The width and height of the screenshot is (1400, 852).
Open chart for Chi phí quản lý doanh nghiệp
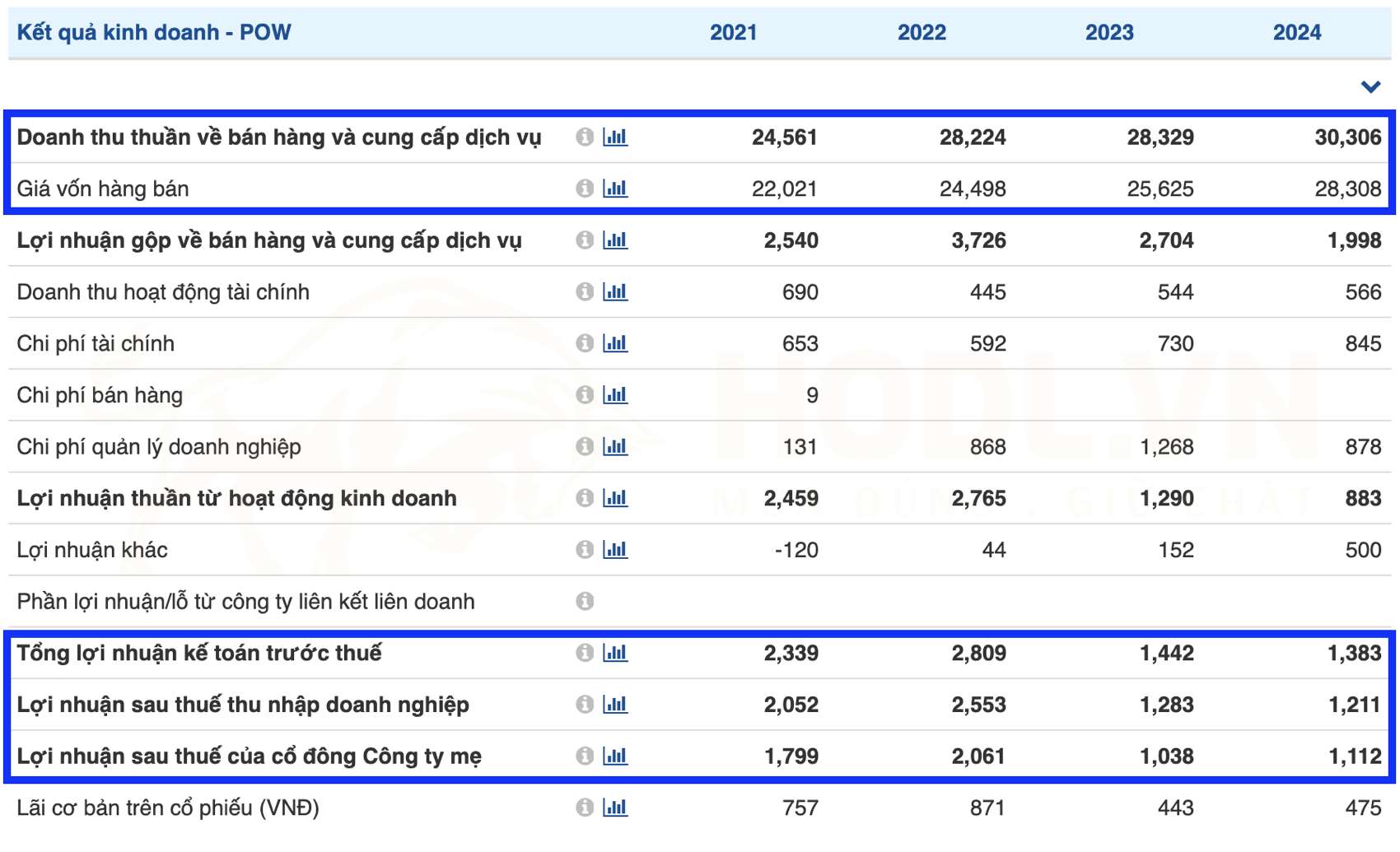coord(615,446)
